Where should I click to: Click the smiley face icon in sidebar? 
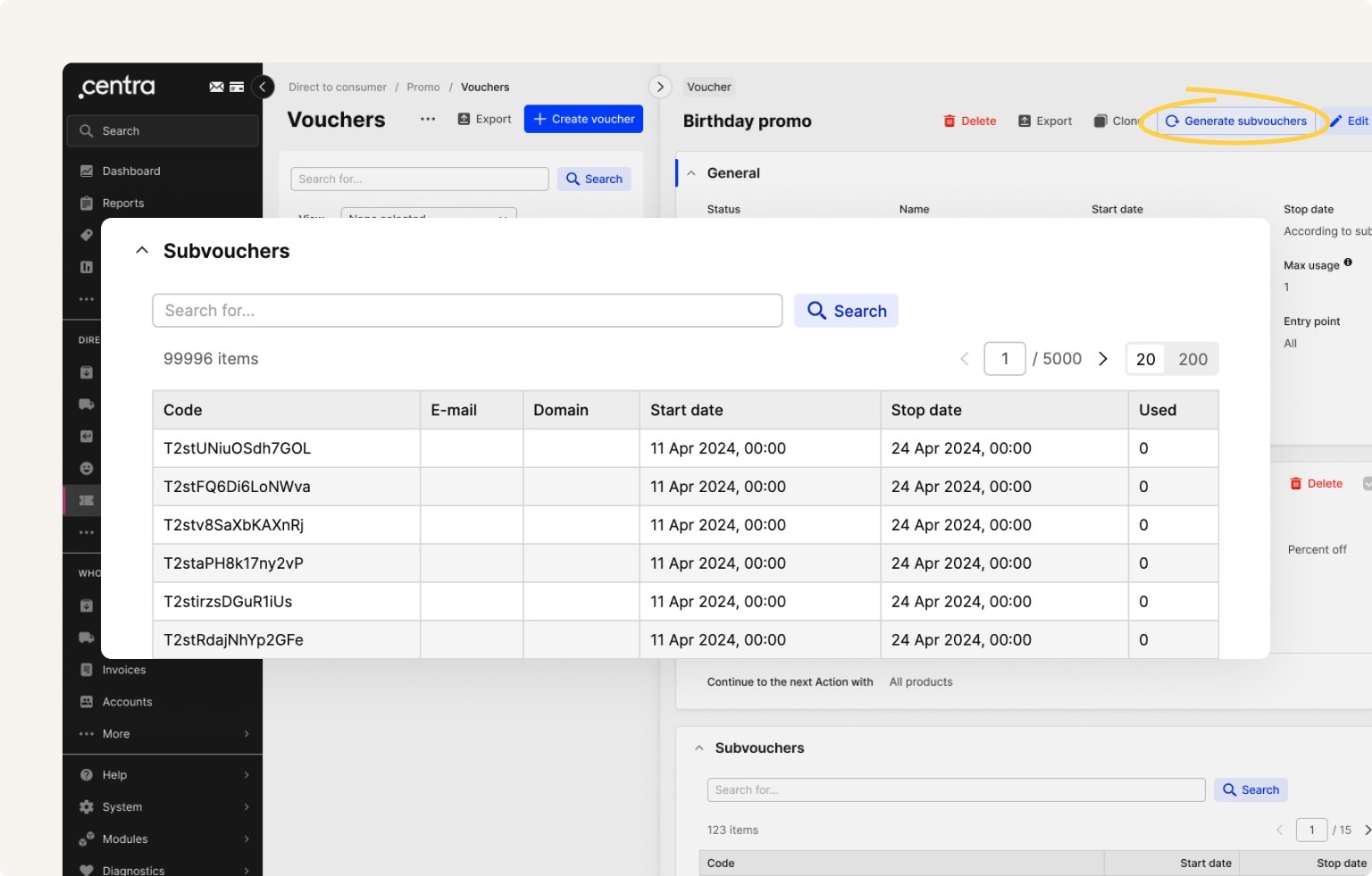pyautogui.click(x=87, y=468)
